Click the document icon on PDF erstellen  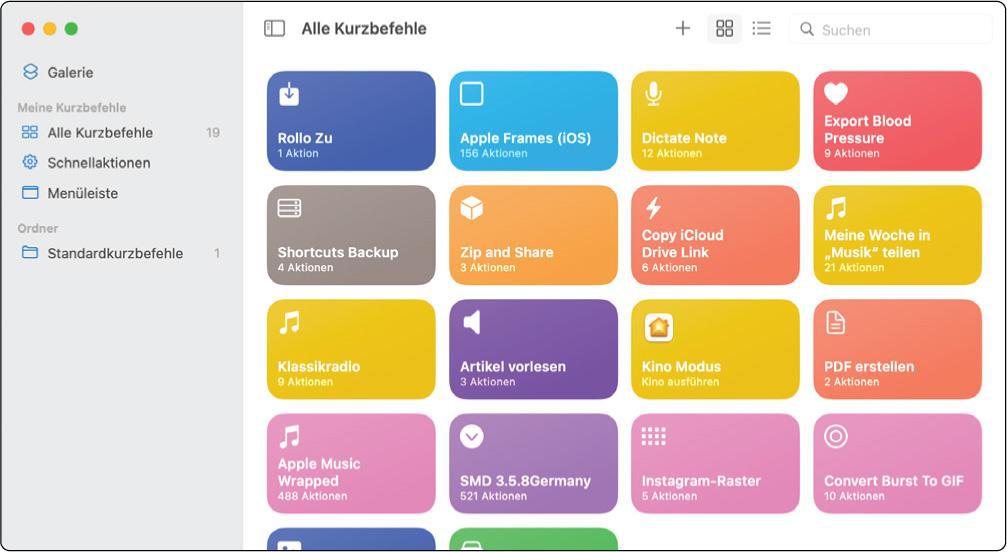835,322
